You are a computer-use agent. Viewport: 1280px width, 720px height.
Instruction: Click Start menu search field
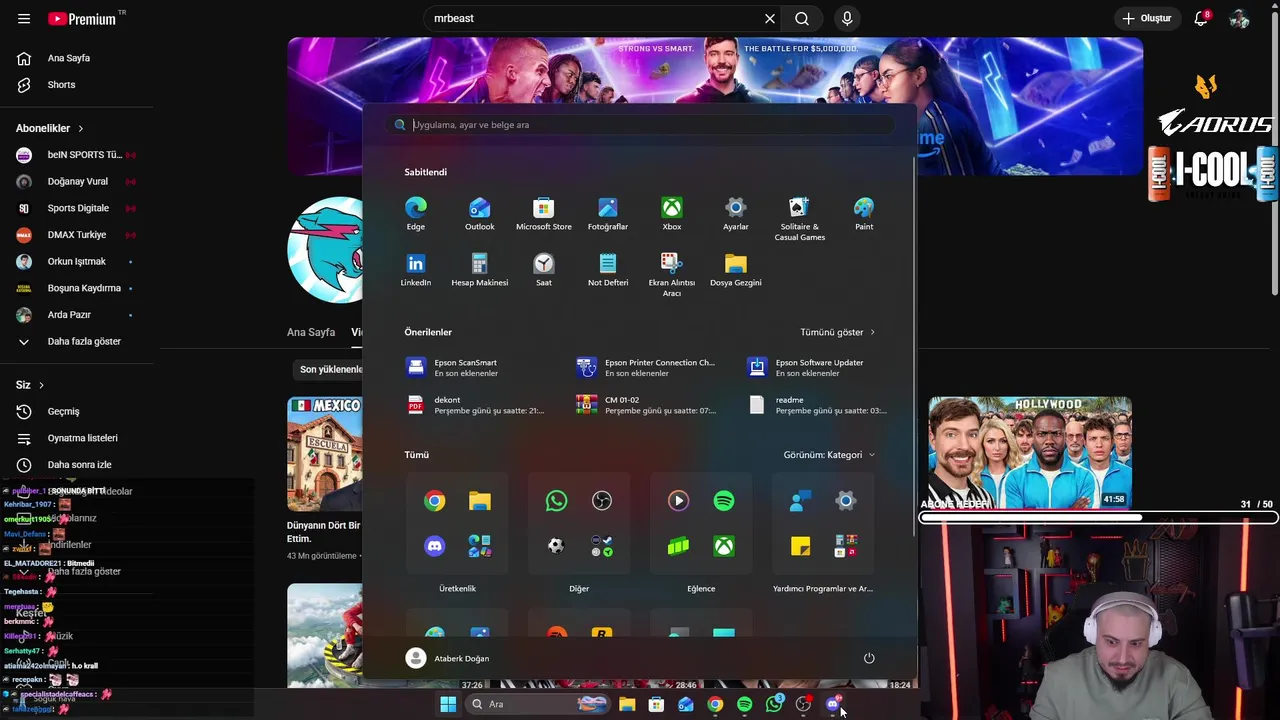point(640,125)
